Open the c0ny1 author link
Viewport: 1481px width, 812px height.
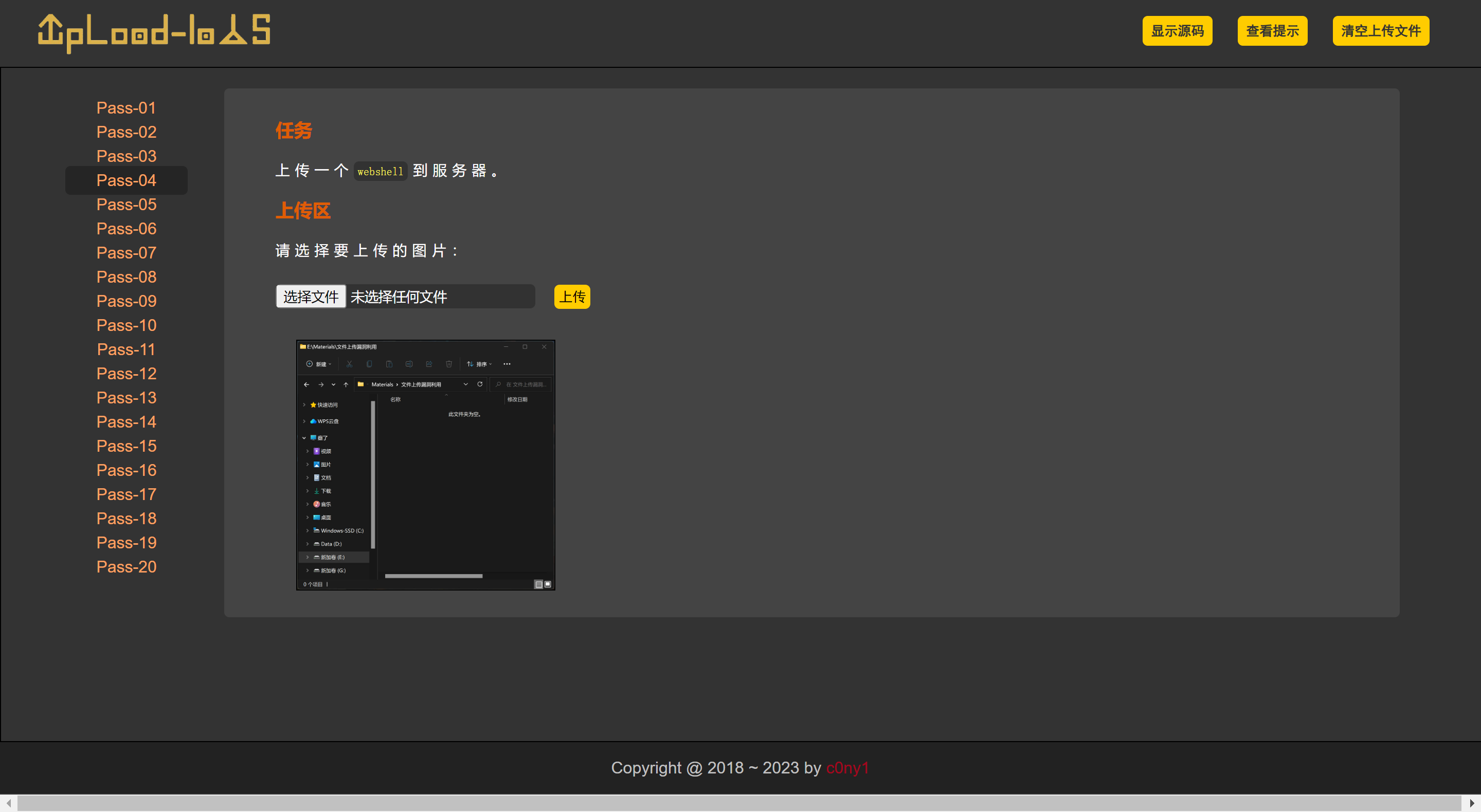(847, 768)
